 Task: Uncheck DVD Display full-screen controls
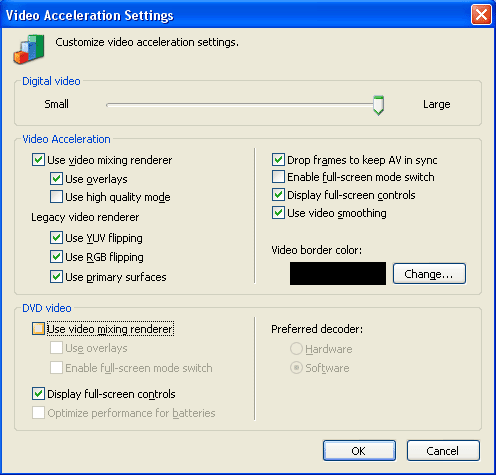[x=38, y=394]
